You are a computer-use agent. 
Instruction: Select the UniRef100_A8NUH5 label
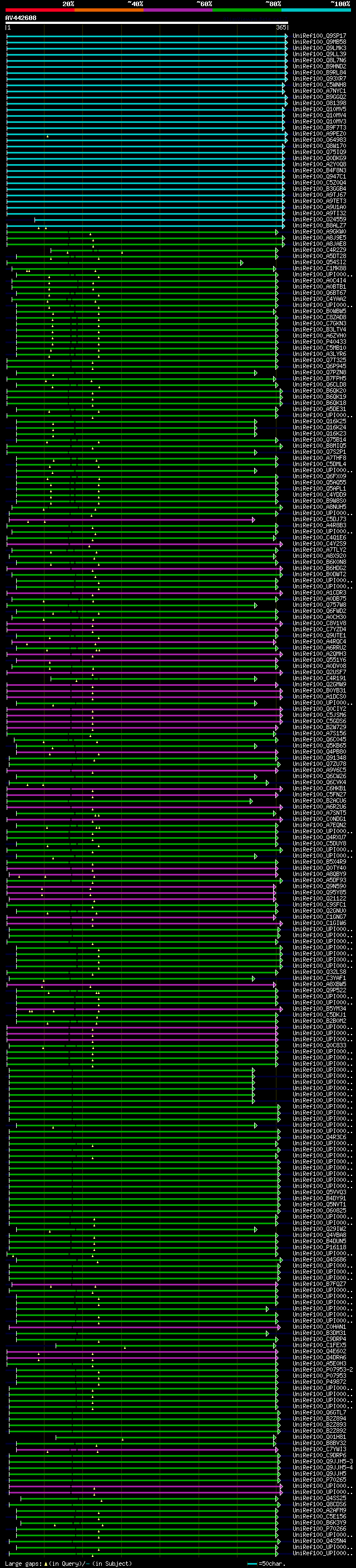pos(319,507)
